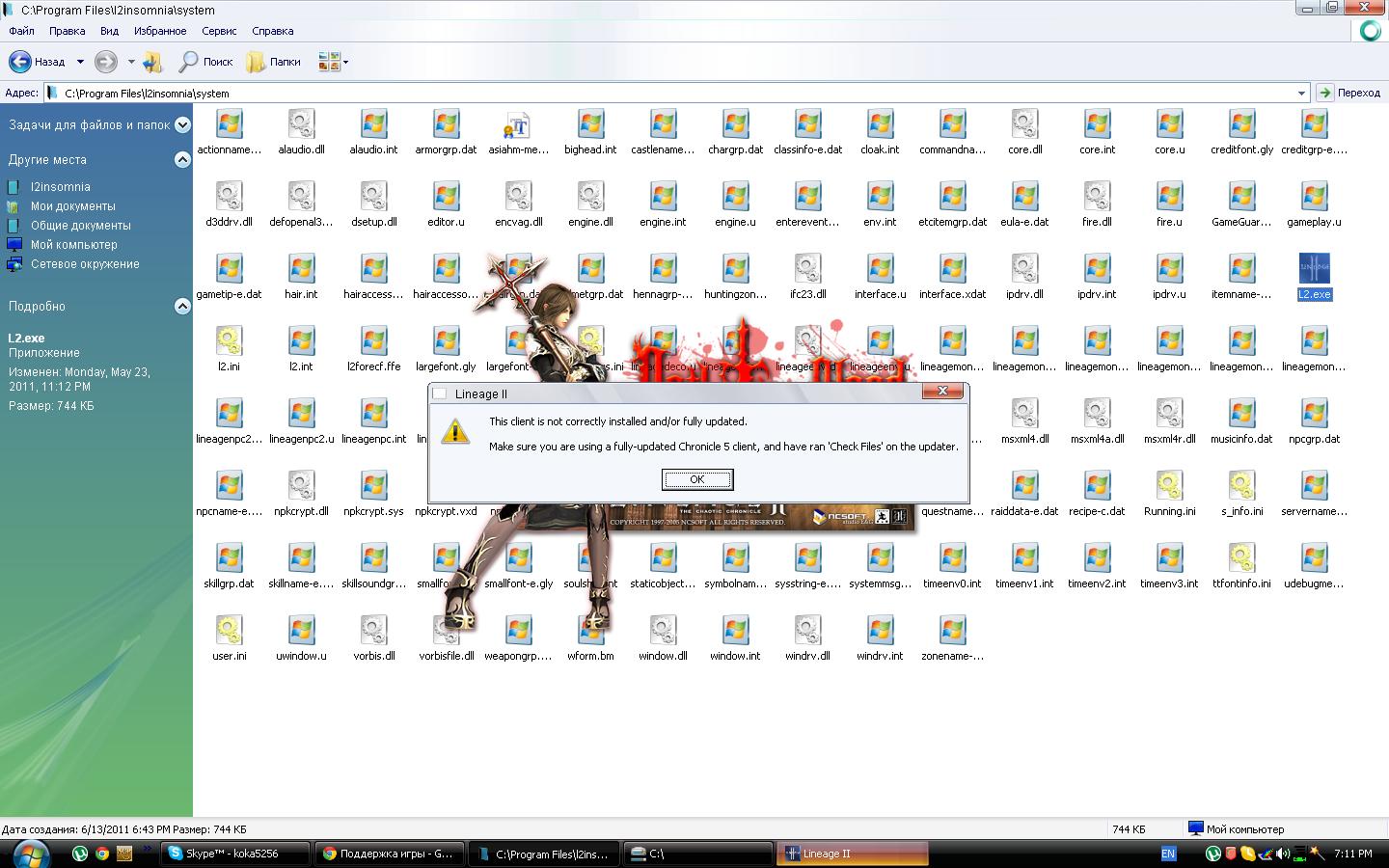The width and height of the screenshot is (1389, 868).
Task: Launch Chrome from quick launch
Action: 101,854
